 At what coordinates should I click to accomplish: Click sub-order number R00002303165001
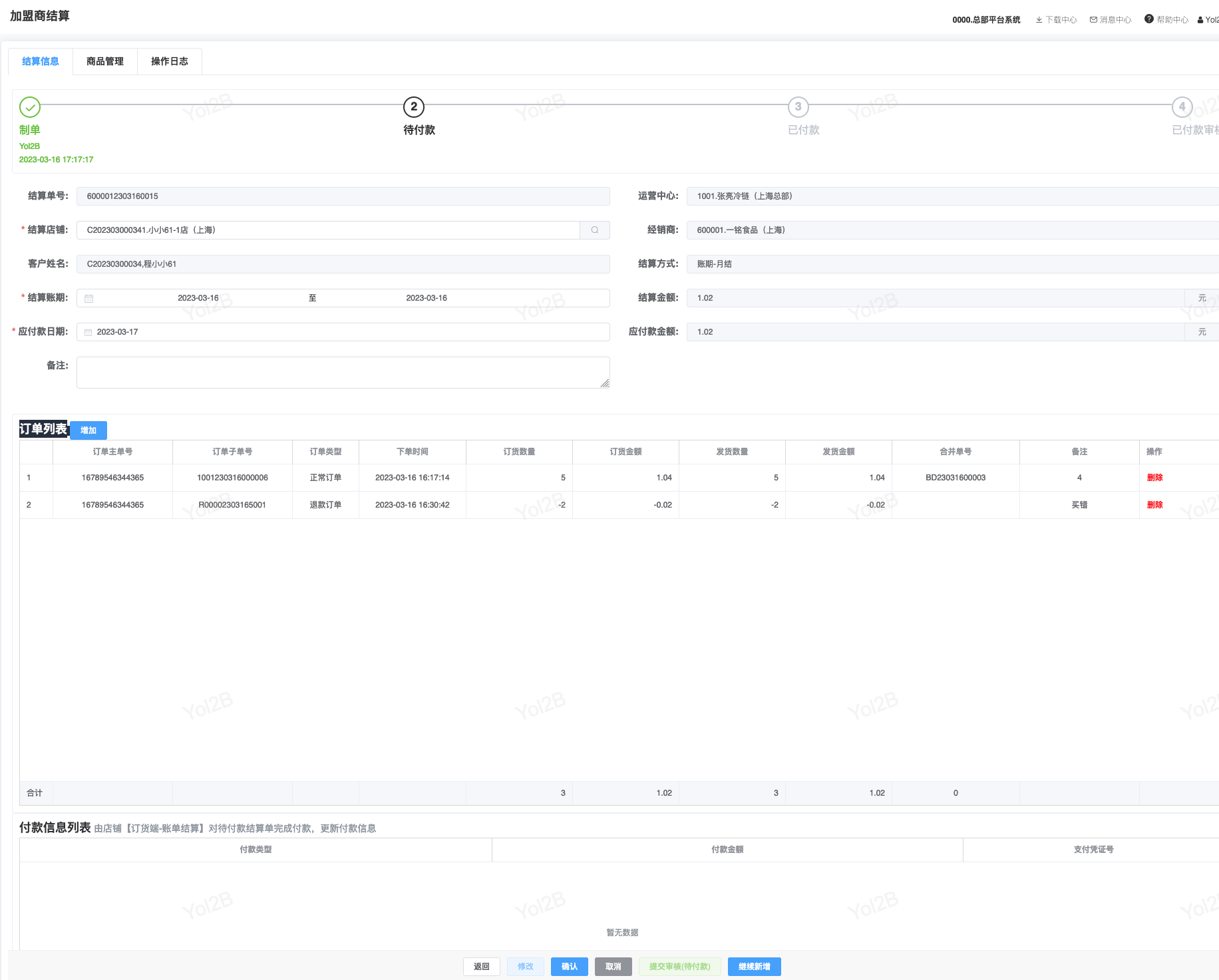pyautogui.click(x=232, y=505)
